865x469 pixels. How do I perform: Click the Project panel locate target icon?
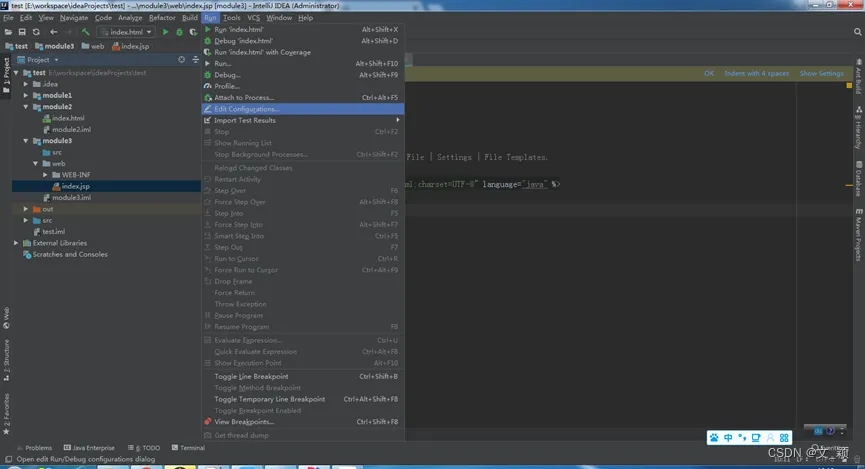click(181, 60)
